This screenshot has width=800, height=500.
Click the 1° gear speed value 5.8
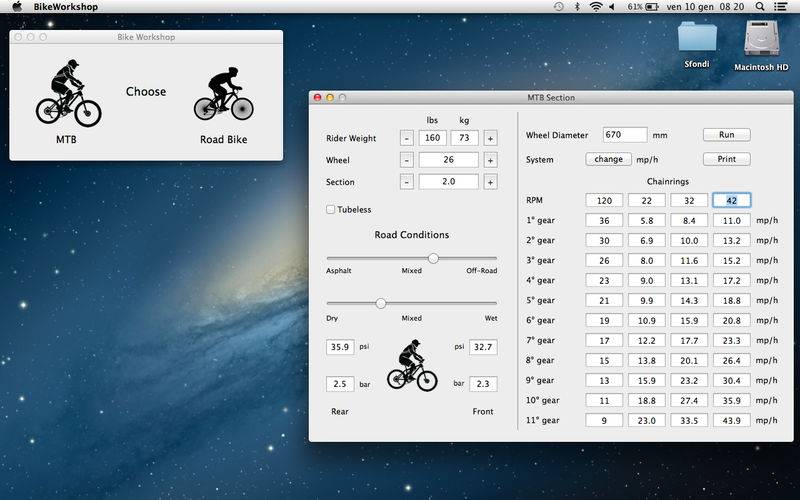tap(646, 220)
